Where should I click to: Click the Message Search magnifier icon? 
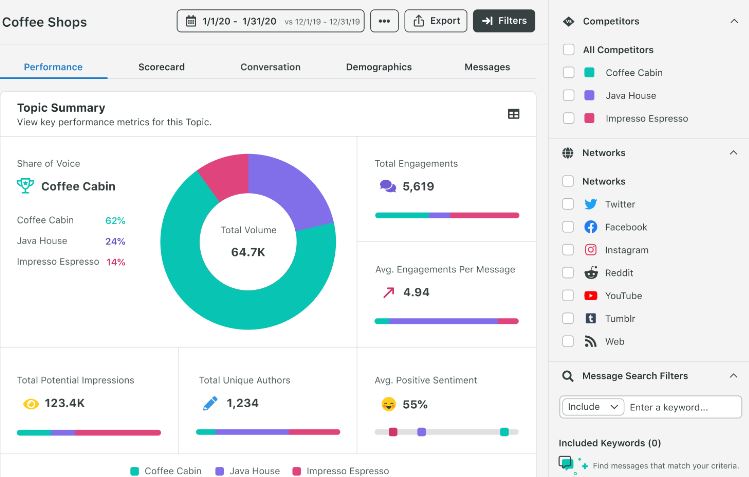pos(567,376)
